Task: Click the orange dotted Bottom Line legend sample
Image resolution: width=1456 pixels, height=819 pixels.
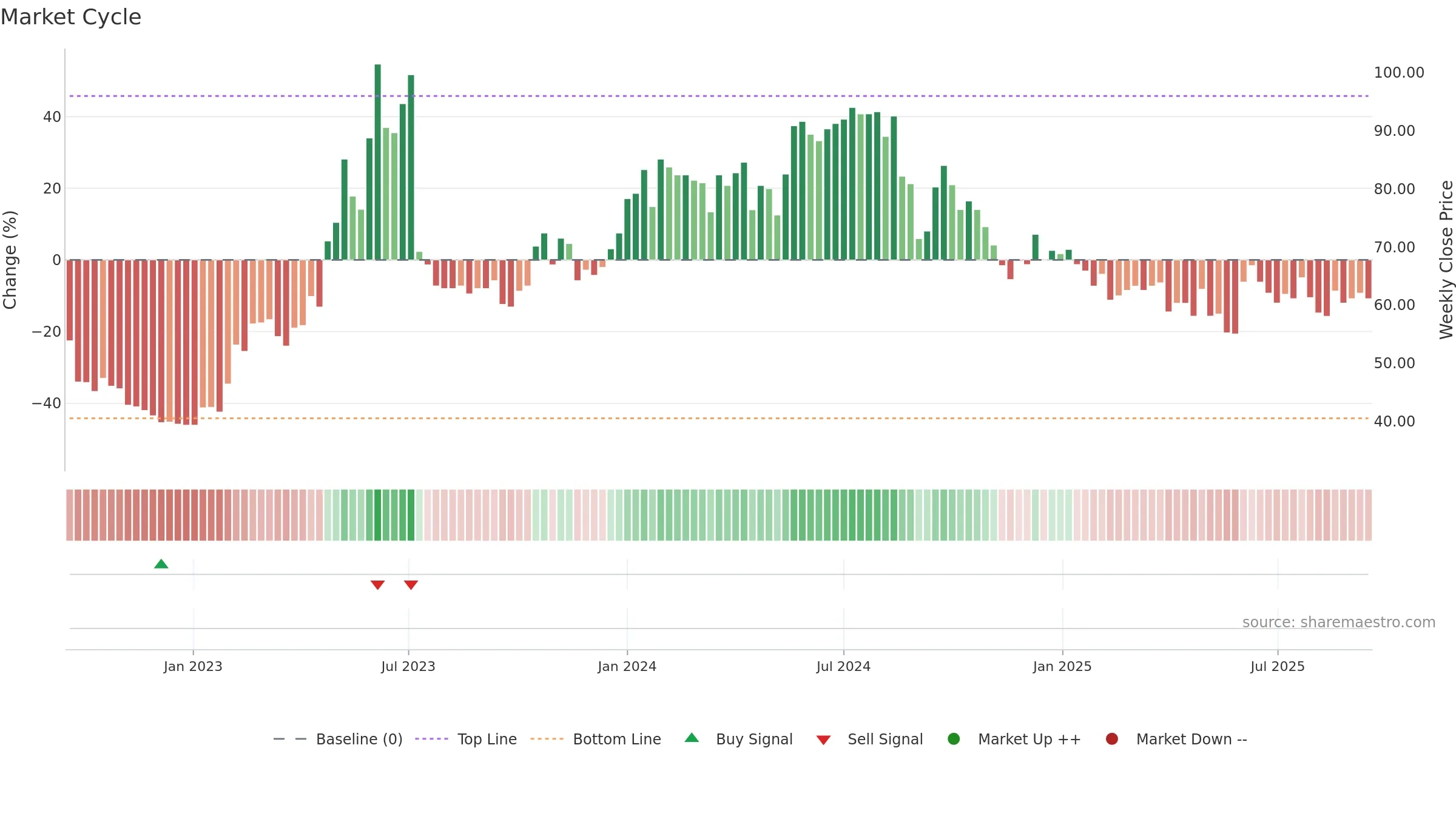Action: pyautogui.click(x=547, y=739)
